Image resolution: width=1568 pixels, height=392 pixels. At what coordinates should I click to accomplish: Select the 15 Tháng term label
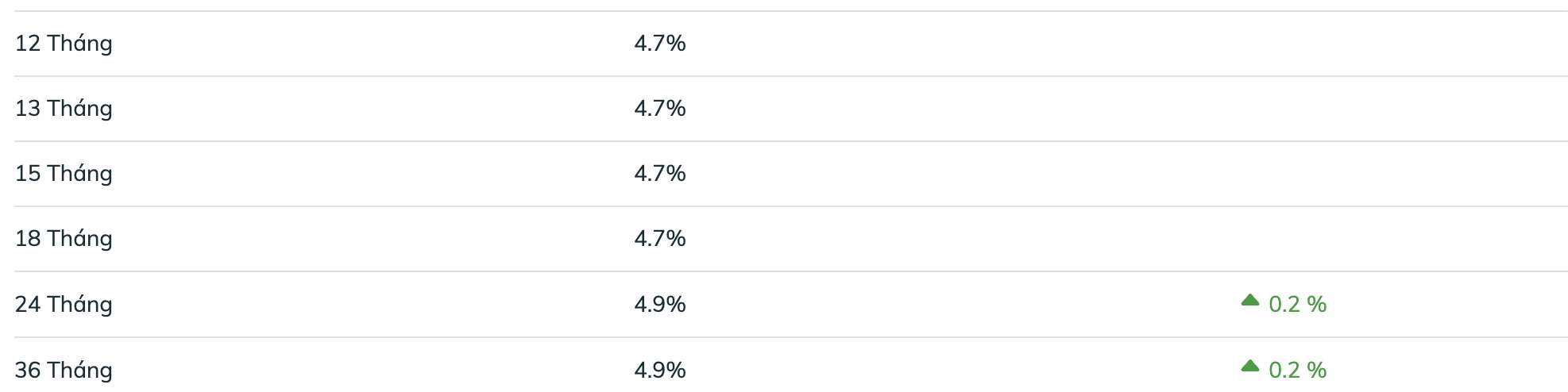point(64,173)
